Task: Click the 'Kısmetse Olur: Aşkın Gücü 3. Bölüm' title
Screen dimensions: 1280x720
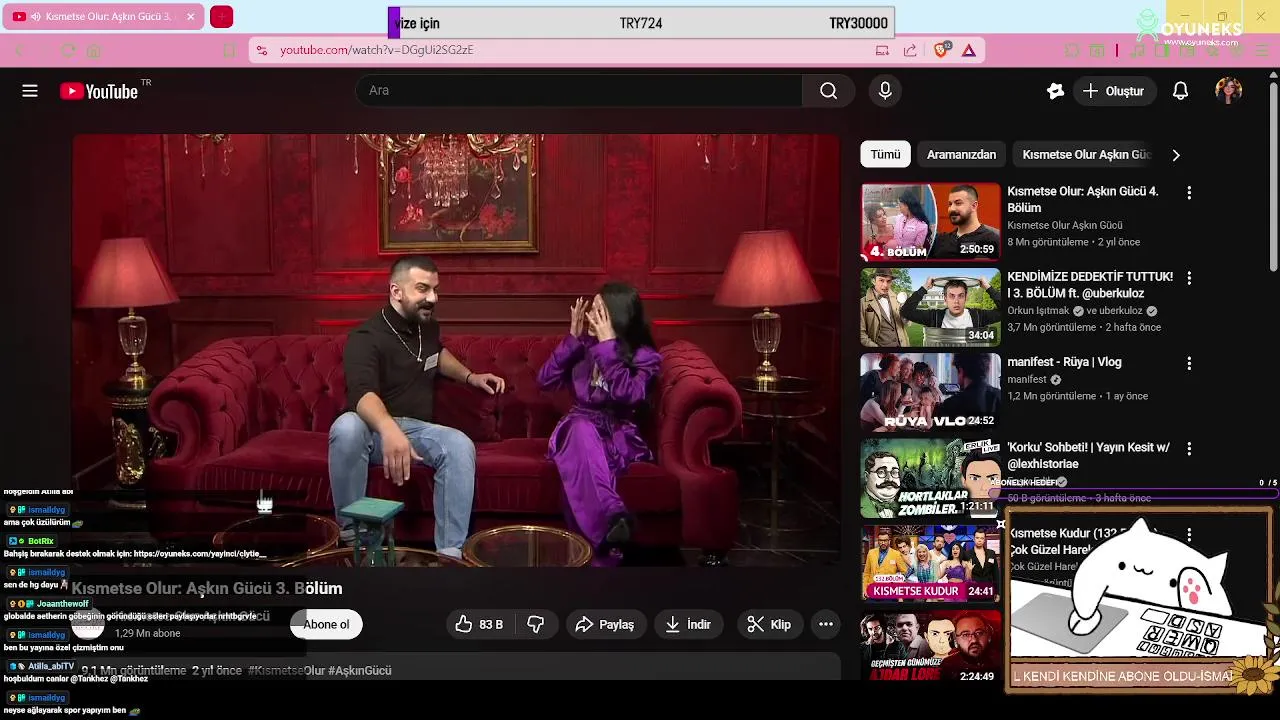Action: pyautogui.click(x=207, y=588)
